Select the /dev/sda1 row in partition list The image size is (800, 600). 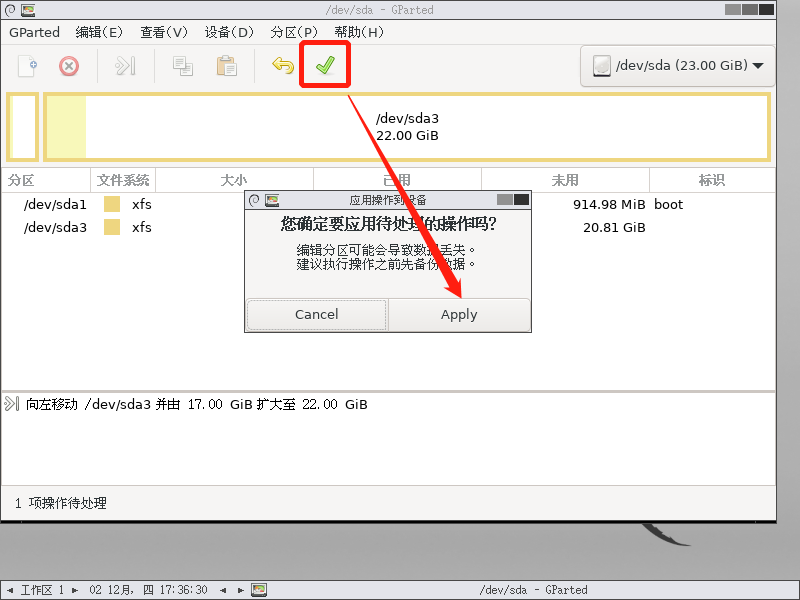click(x=54, y=204)
